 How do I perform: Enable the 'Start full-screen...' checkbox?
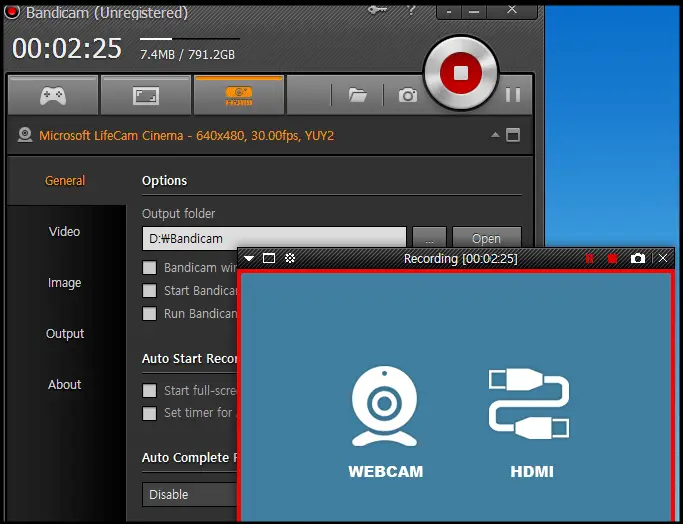pos(149,390)
